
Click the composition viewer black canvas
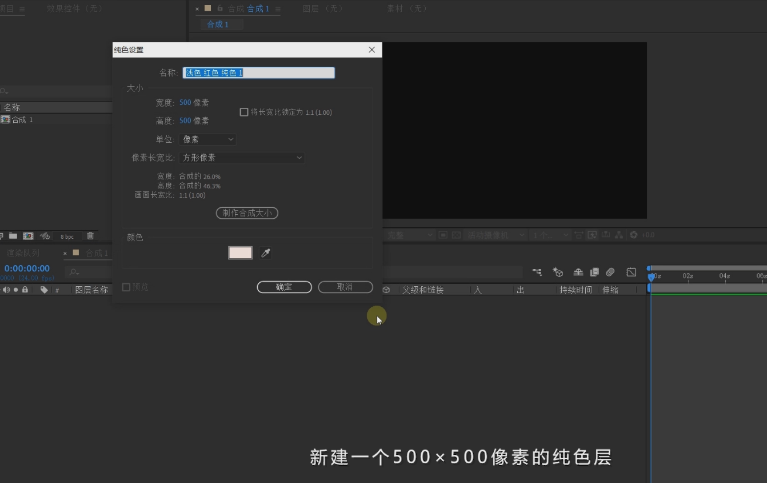coord(515,130)
